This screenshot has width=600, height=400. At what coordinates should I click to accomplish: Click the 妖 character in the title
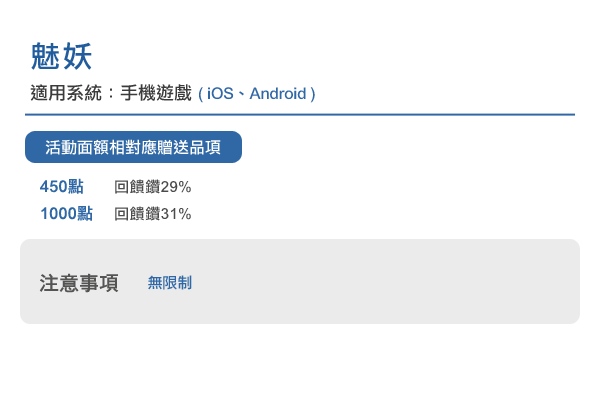77,56
